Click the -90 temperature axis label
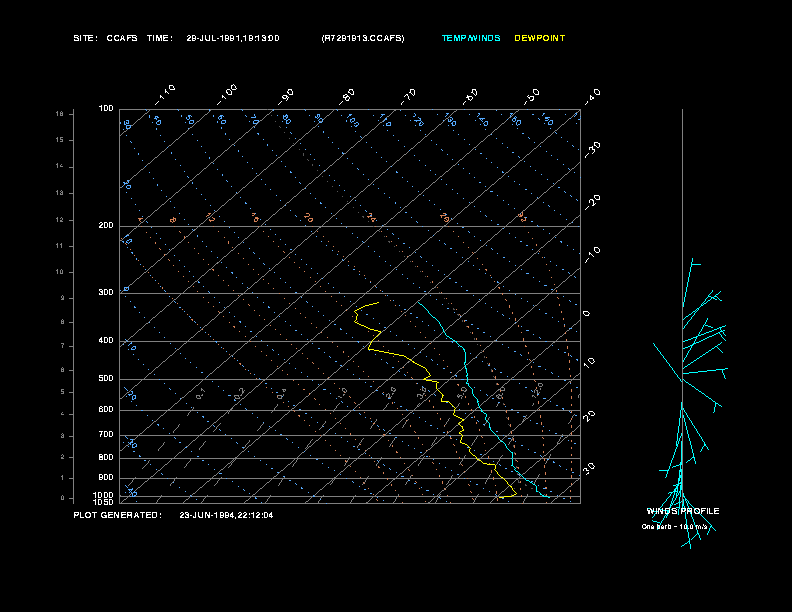 pyautogui.click(x=286, y=97)
